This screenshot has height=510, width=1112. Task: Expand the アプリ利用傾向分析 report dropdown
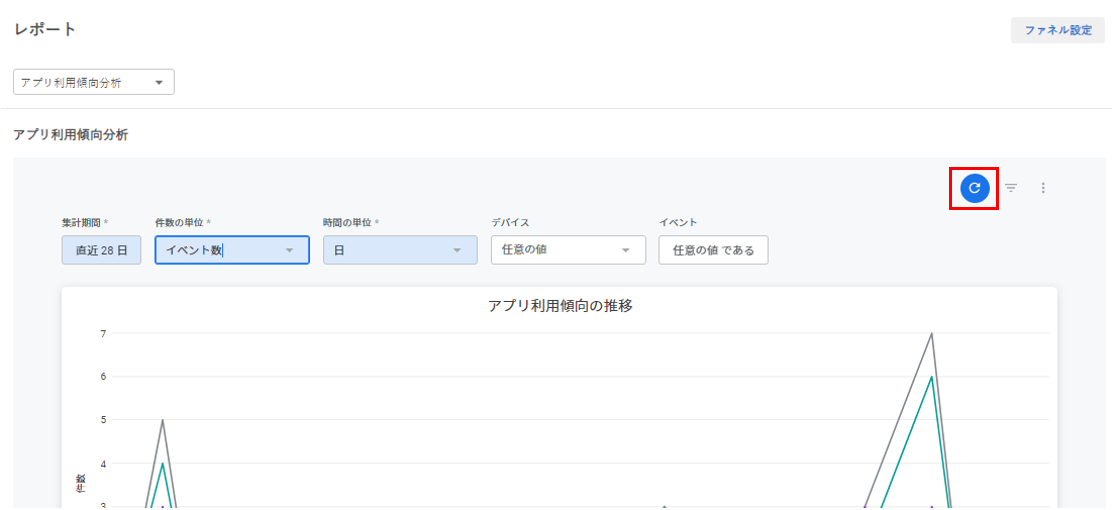94,82
